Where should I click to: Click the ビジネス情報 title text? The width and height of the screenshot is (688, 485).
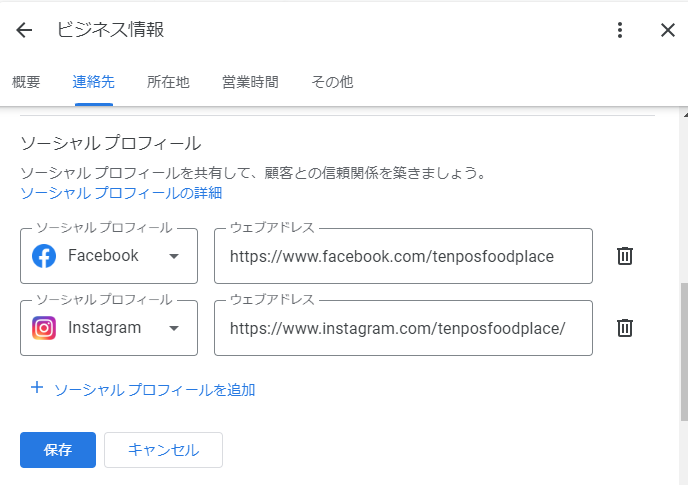[111, 30]
